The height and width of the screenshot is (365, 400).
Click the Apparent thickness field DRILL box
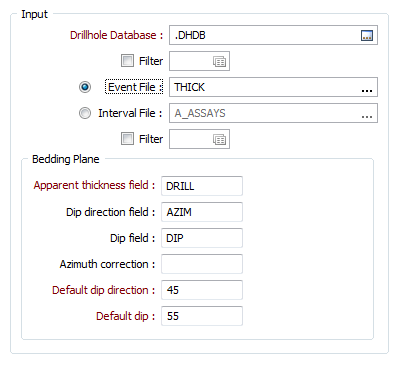click(202, 186)
